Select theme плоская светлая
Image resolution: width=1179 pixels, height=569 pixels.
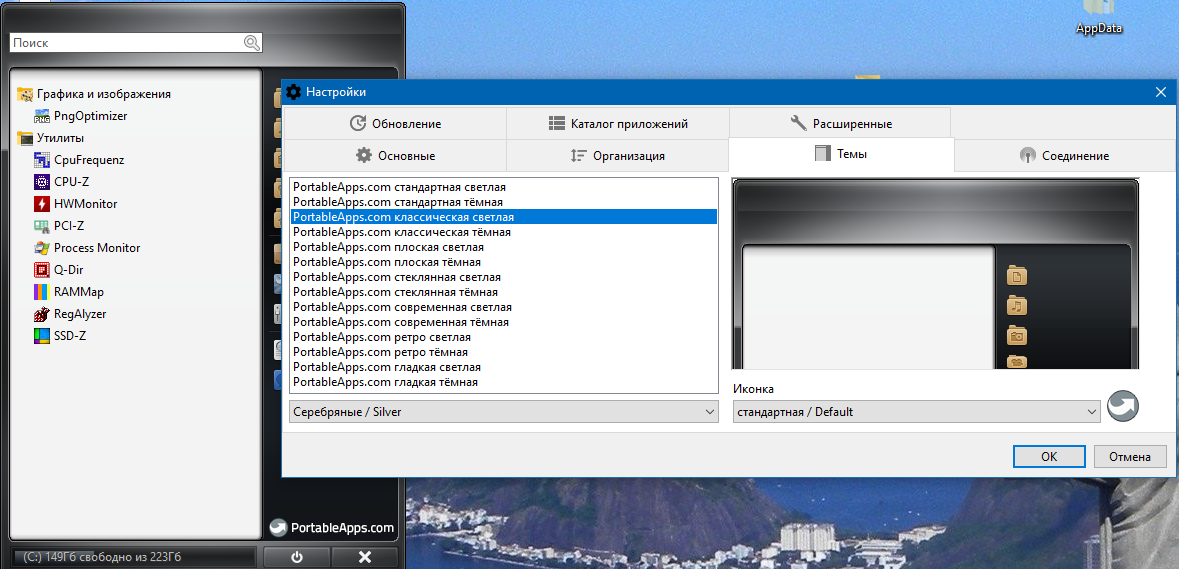[504, 247]
